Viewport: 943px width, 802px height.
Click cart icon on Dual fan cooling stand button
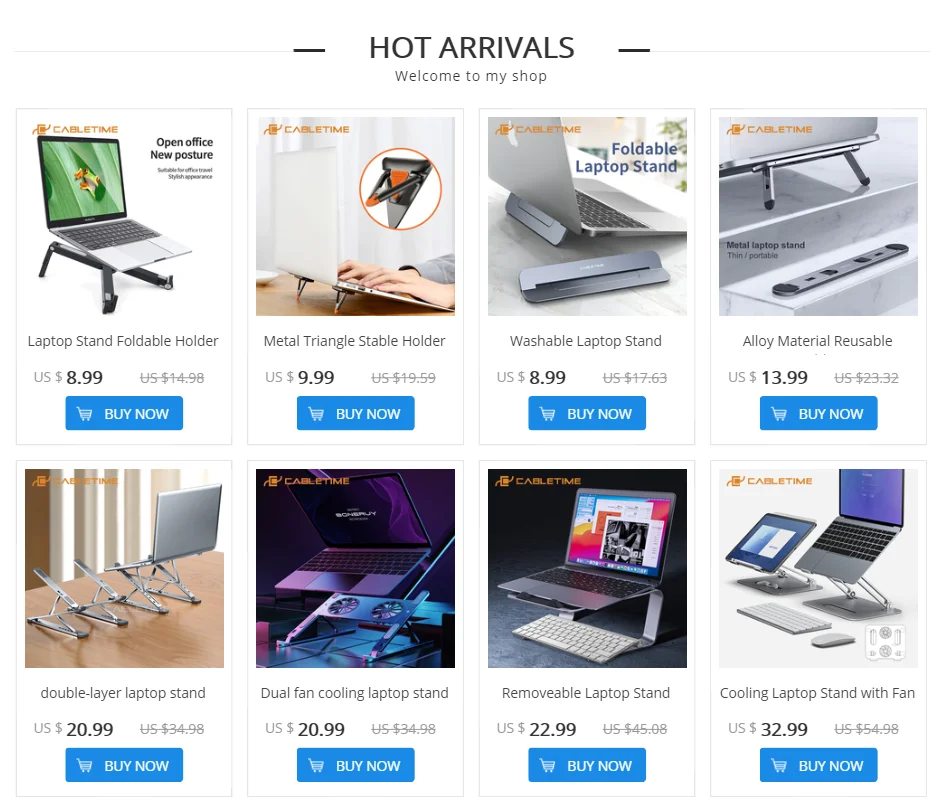[x=316, y=765]
